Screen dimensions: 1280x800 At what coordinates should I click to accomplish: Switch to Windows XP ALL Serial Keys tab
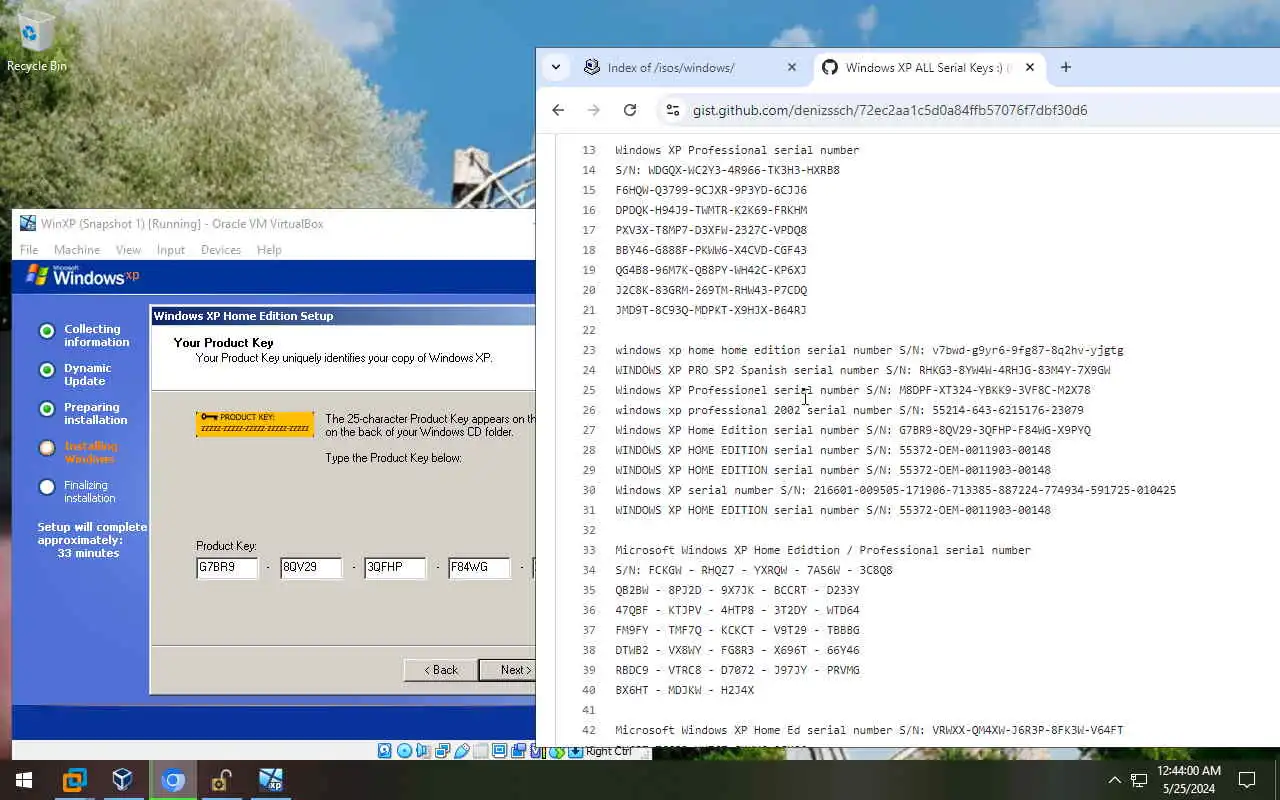click(x=929, y=67)
